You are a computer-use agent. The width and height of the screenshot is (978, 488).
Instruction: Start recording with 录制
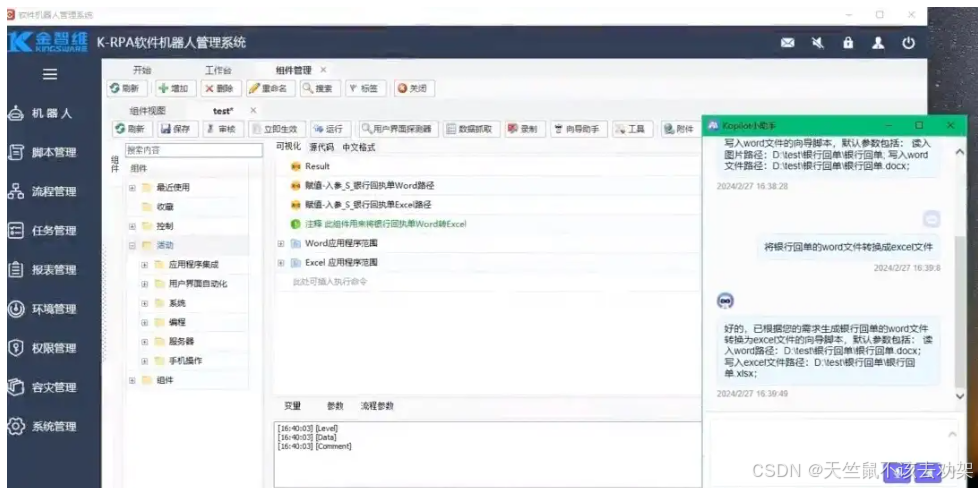coord(525,129)
